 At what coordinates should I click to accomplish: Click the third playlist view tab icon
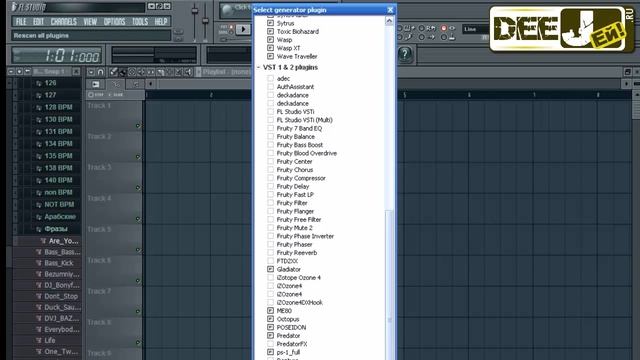click(136, 84)
